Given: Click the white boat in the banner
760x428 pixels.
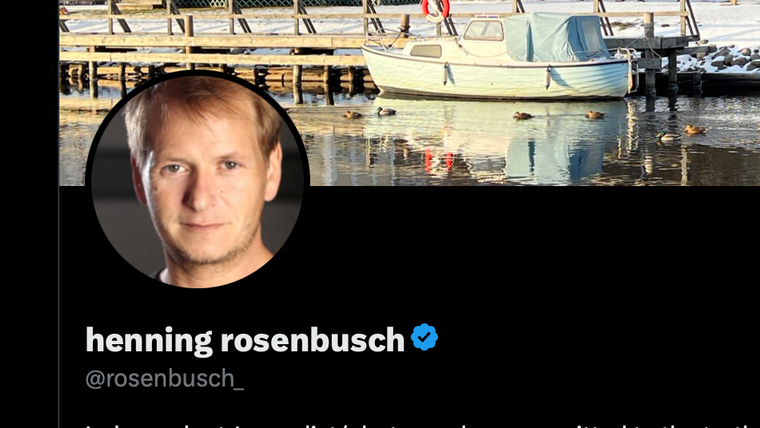Looking at the screenshot, I should pyautogui.click(x=497, y=58).
